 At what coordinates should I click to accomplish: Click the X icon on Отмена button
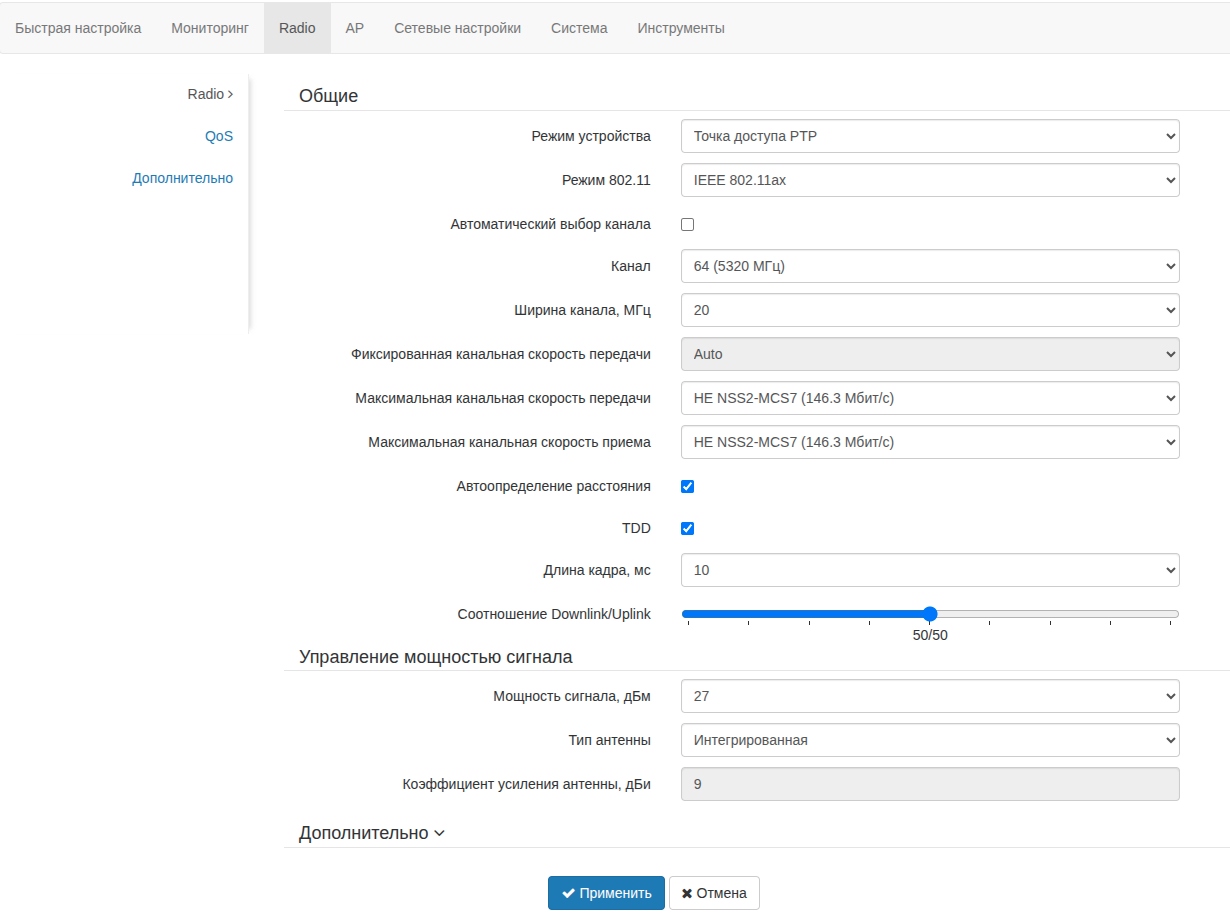[687, 893]
